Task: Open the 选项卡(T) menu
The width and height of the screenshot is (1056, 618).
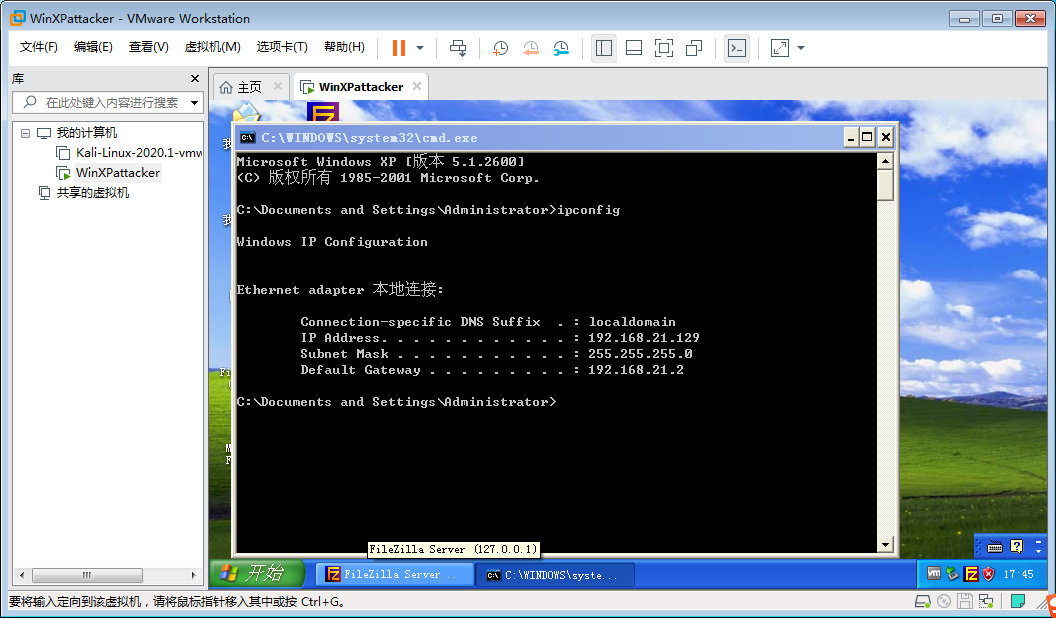Action: coord(282,47)
